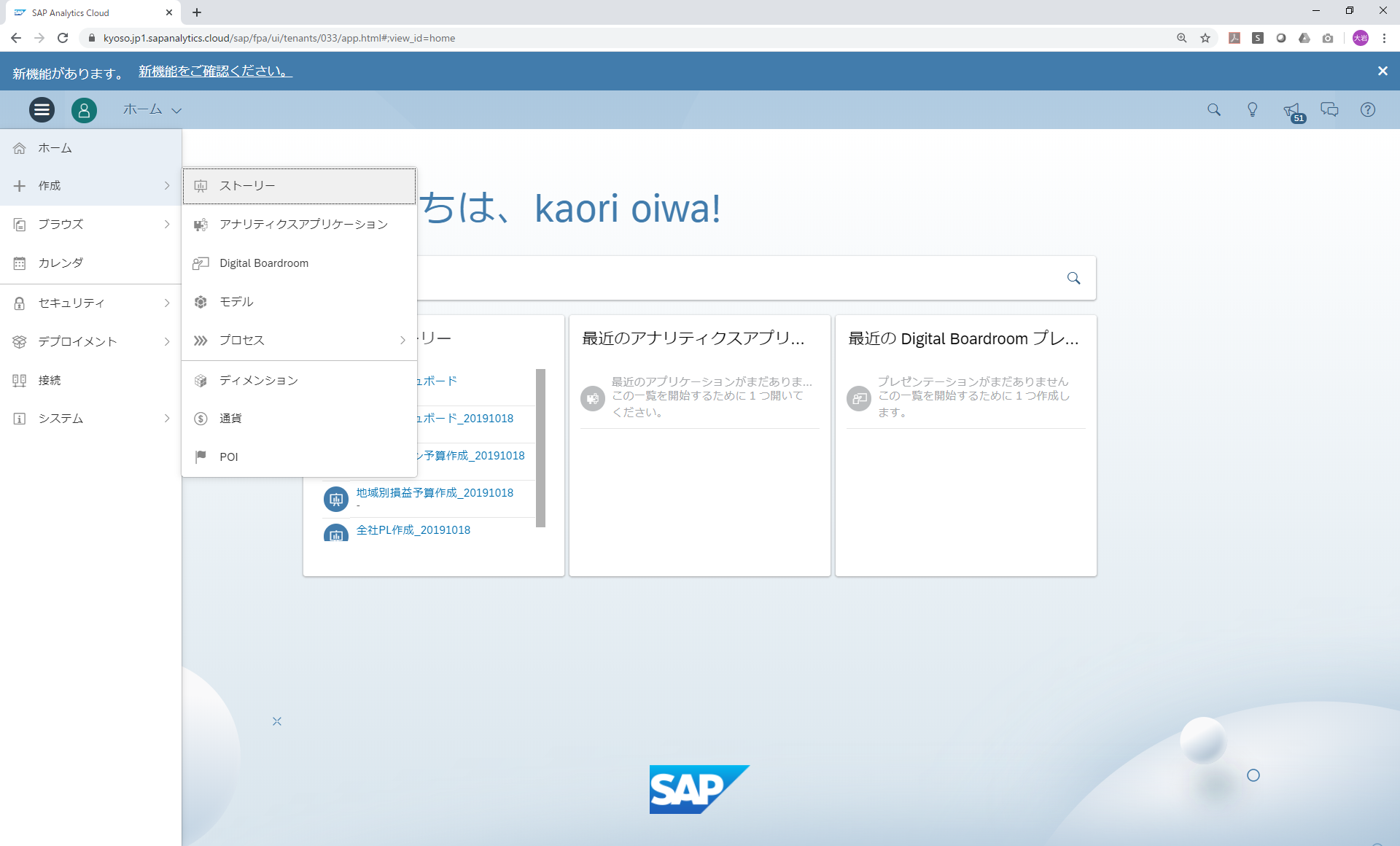Choose 通貨 in create menu
The image size is (1400, 846).
coord(299,419)
